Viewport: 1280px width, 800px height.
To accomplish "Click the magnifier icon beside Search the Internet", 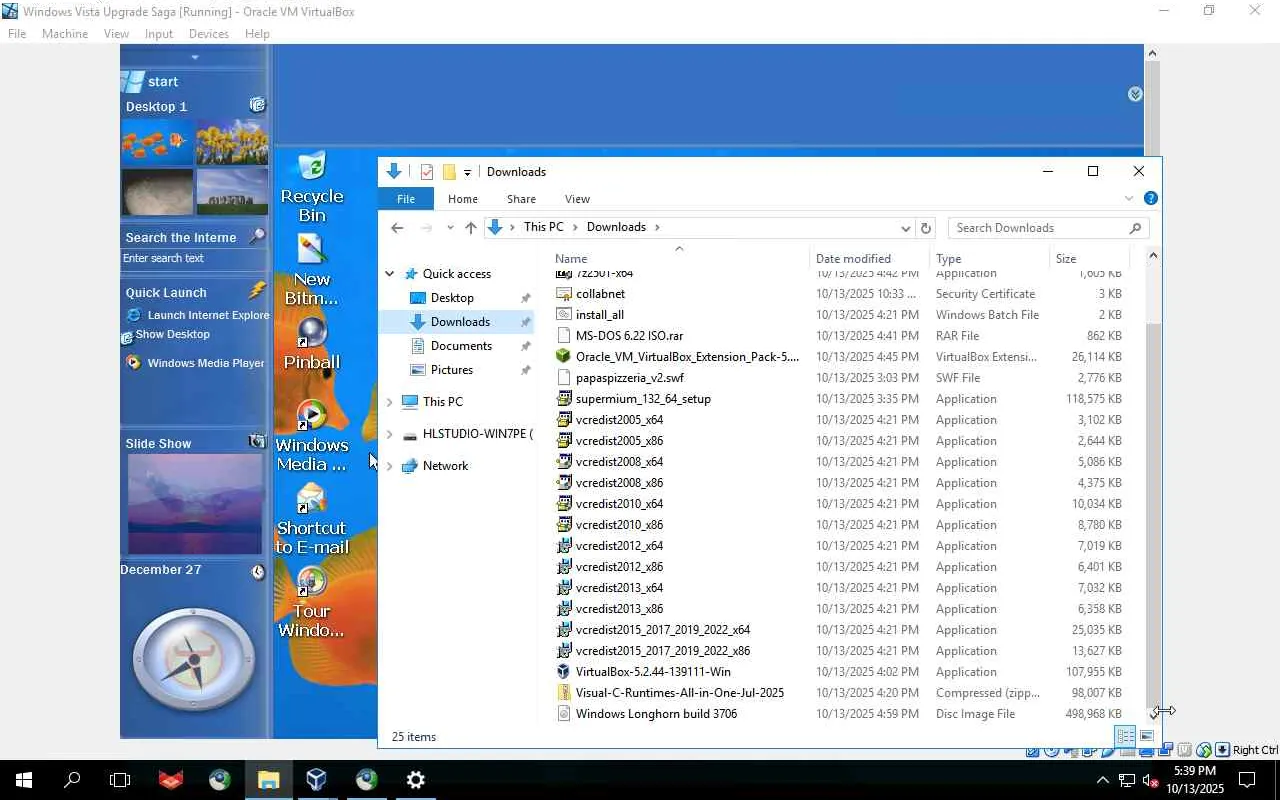I will point(257,237).
